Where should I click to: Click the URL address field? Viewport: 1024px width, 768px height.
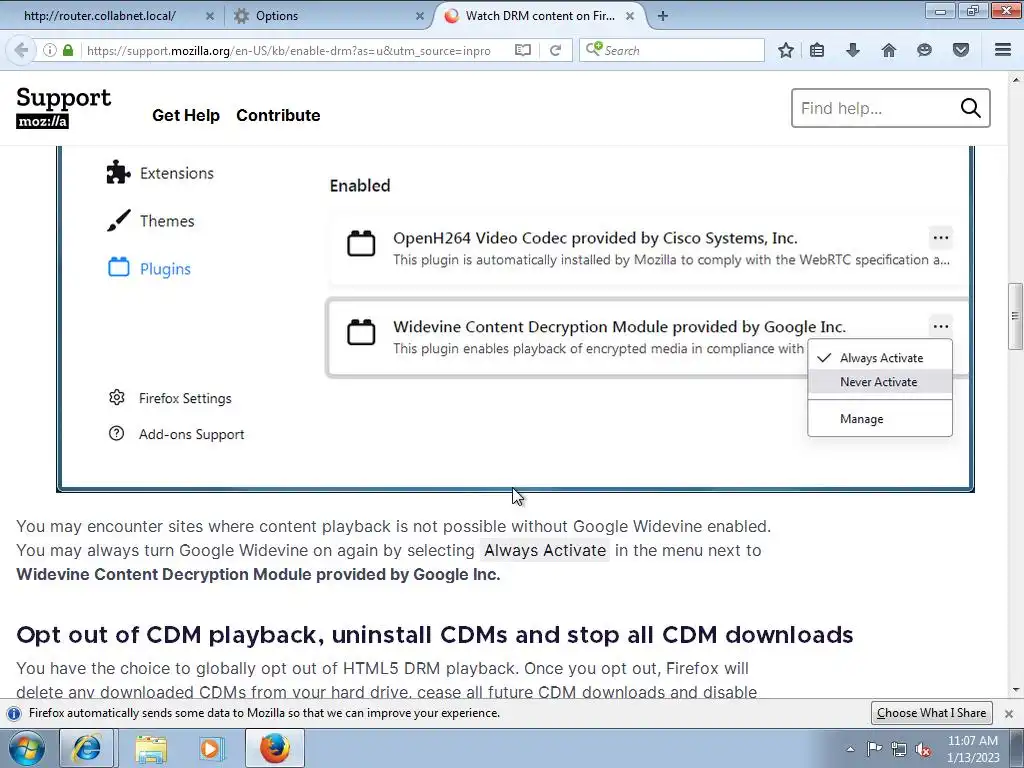point(289,50)
